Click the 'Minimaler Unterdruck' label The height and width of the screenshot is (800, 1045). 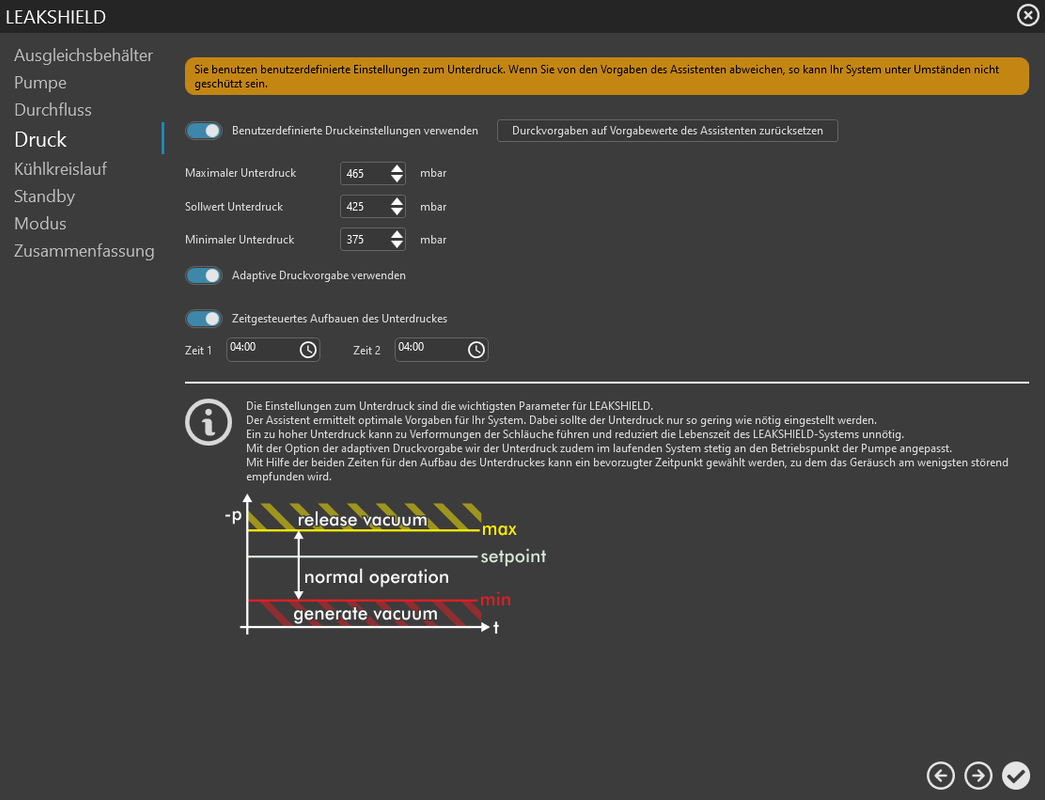pos(239,239)
